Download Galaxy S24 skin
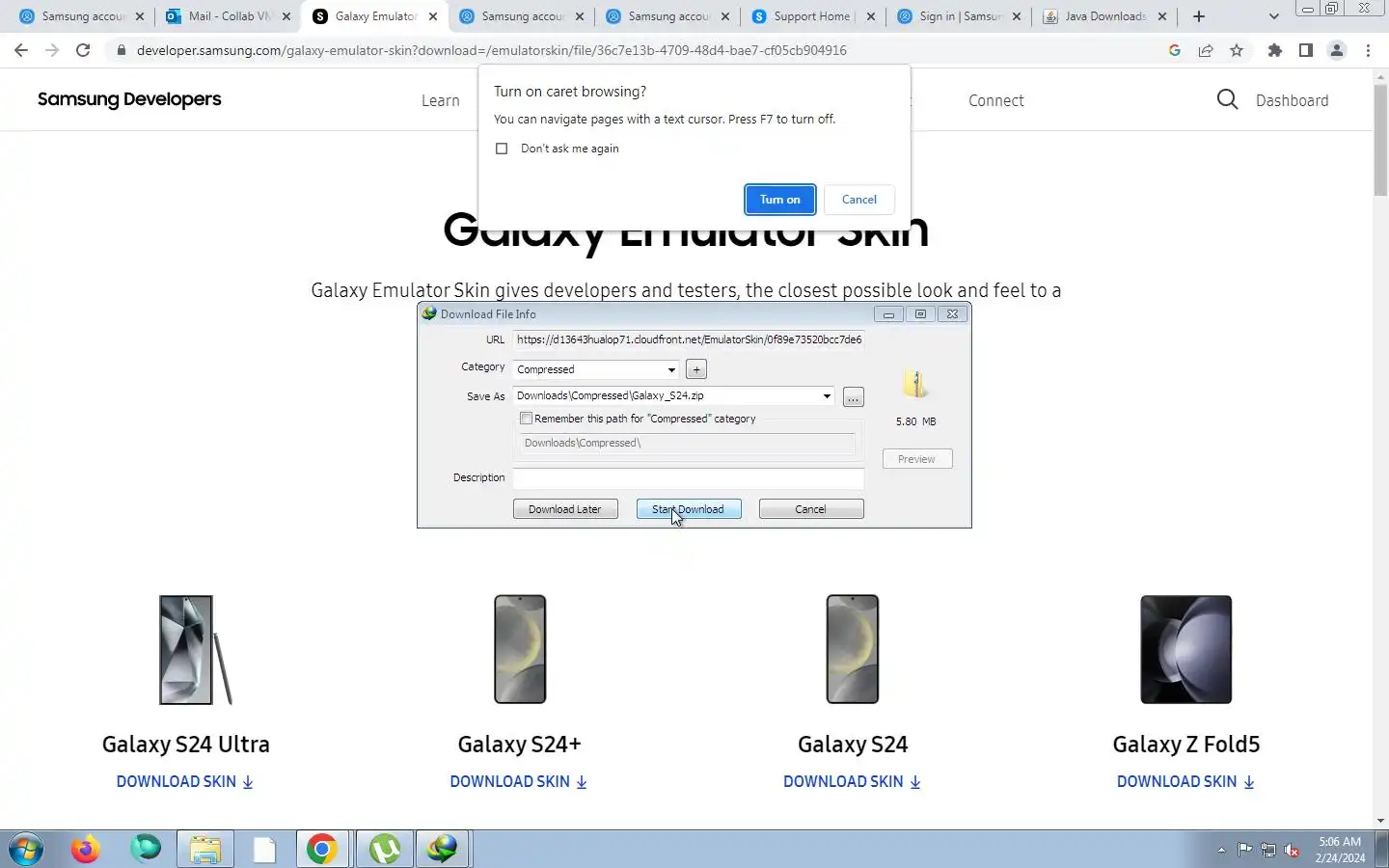Image resolution: width=1389 pixels, height=868 pixels. pos(853,782)
